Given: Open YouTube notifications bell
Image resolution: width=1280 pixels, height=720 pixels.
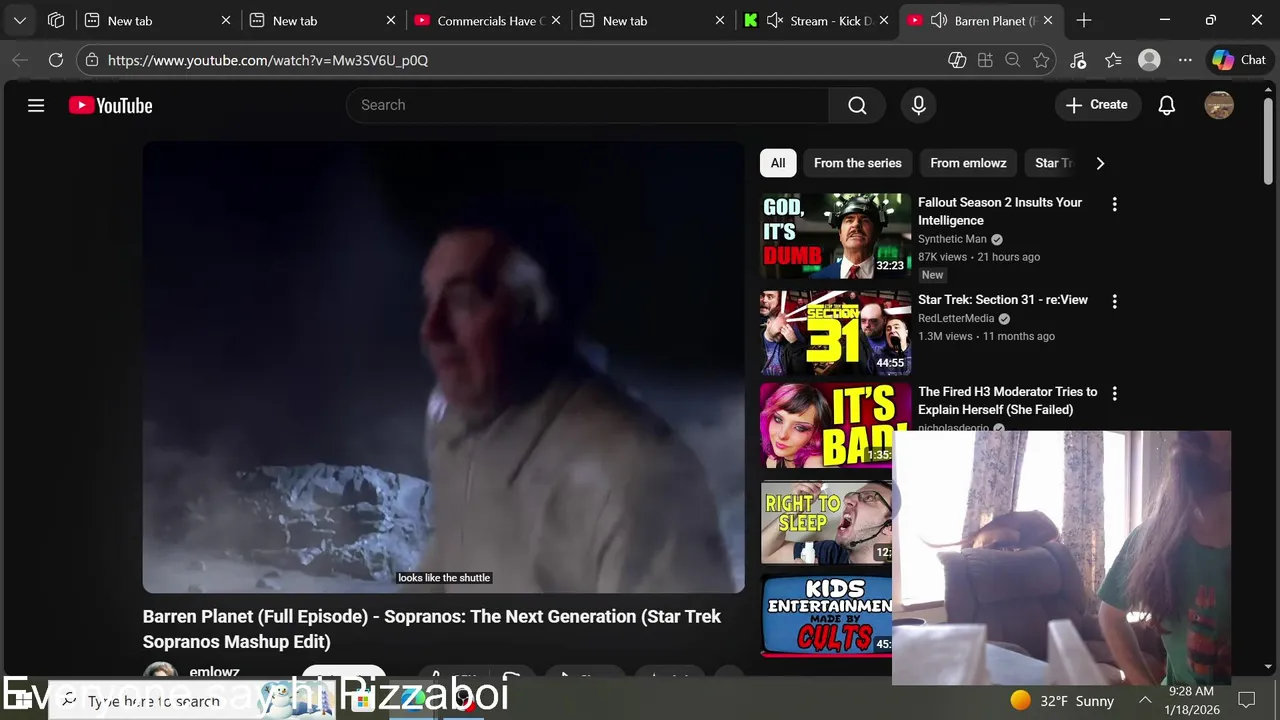Looking at the screenshot, I should point(1167,105).
